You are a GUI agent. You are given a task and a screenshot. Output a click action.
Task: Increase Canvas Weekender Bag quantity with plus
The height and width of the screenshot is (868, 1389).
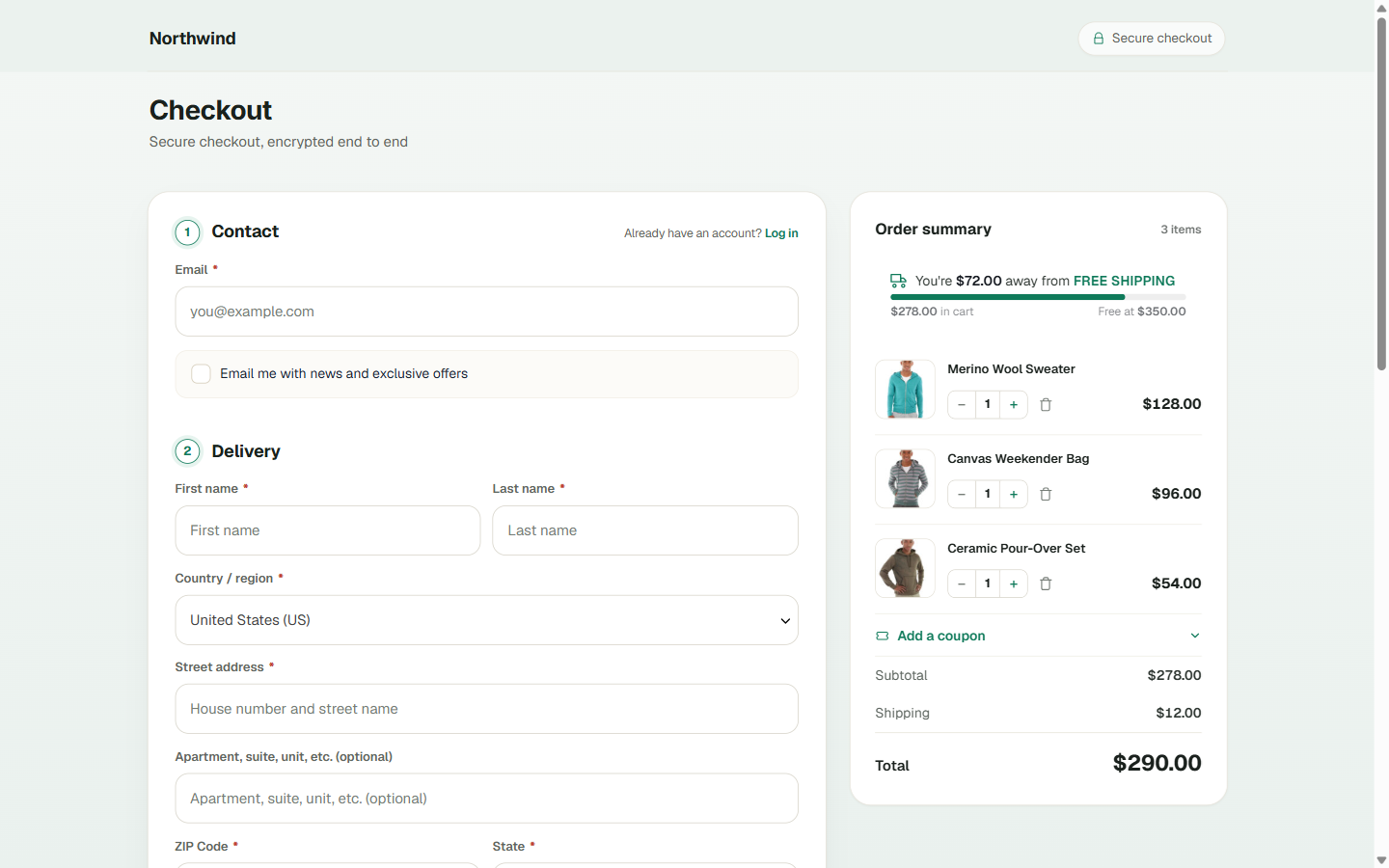point(1014,495)
